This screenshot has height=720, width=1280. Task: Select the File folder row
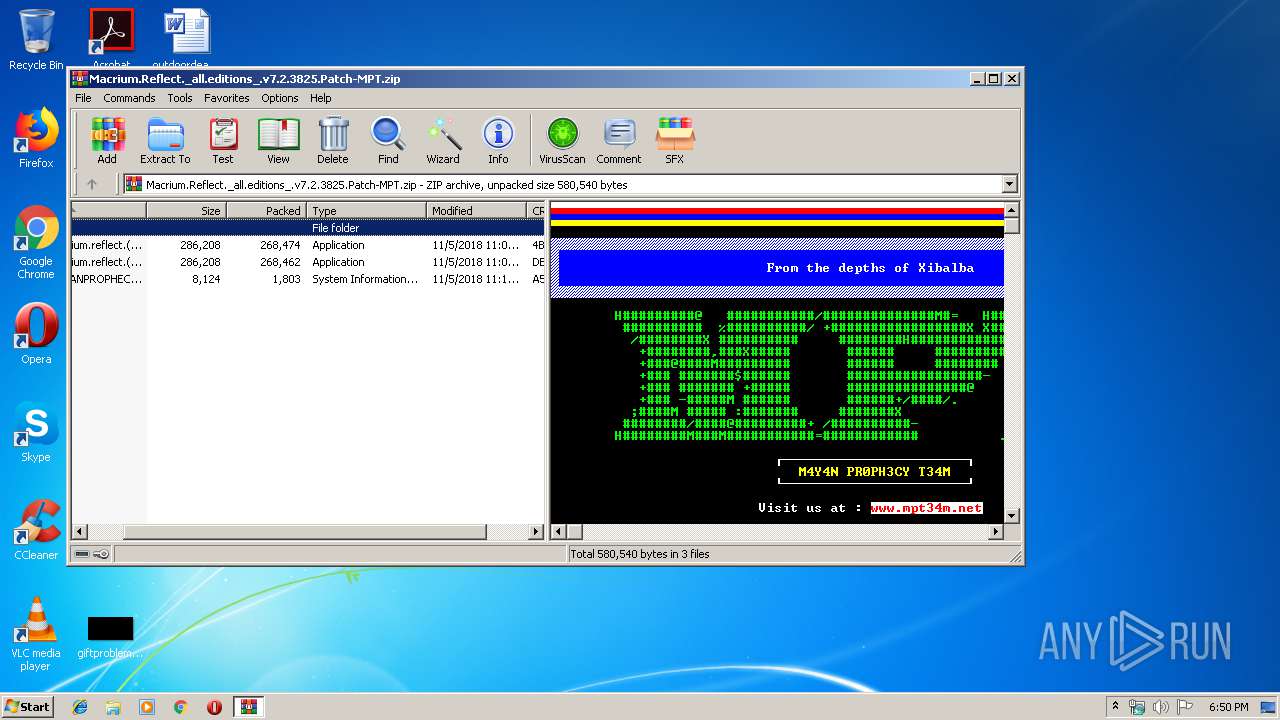pyautogui.click(x=308, y=228)
